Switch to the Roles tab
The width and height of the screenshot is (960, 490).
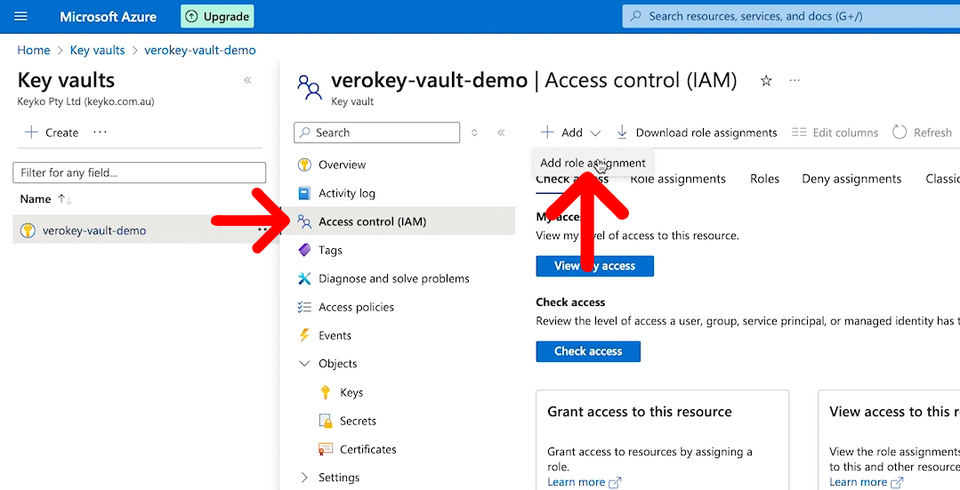764,179
